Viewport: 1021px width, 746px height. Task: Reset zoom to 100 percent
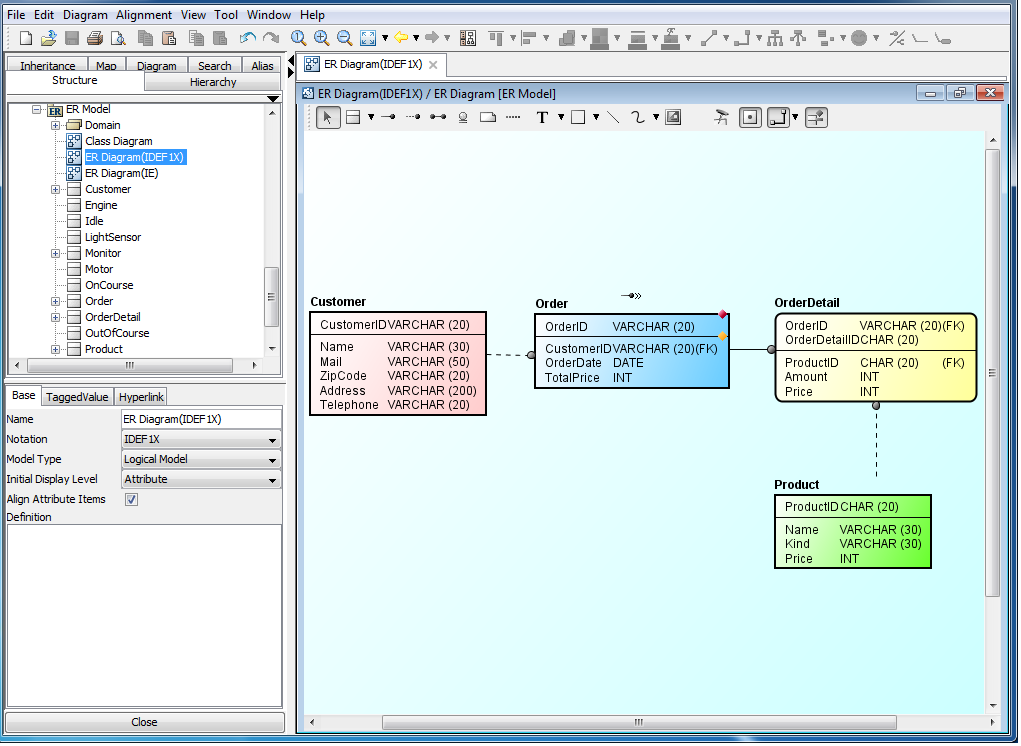298,38
